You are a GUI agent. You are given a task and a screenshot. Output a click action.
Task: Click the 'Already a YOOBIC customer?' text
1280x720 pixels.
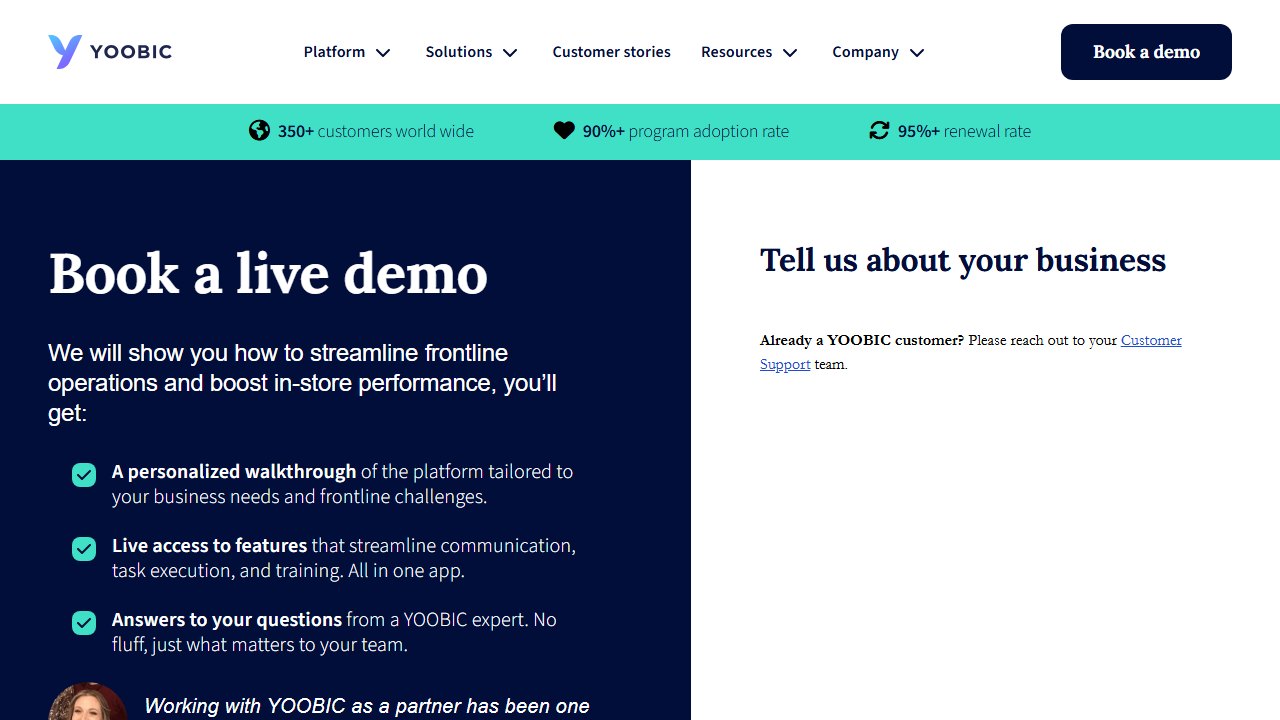(x=862, y=340)
